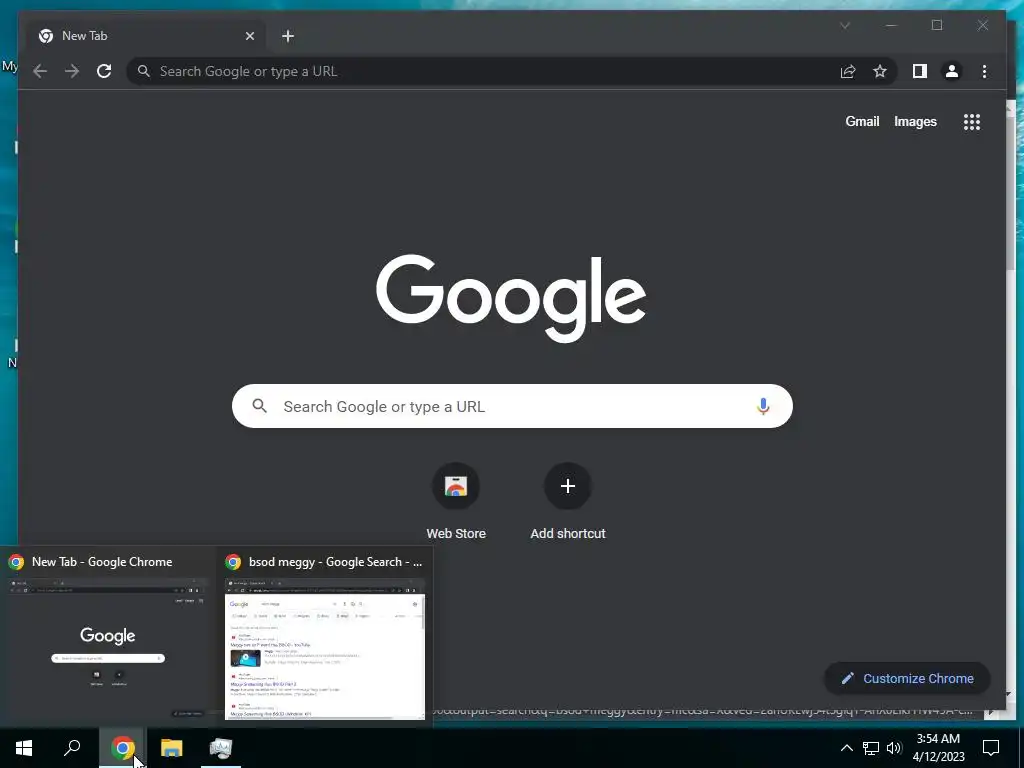
Task: Click the Customize Chrome button
Action: pos(907,679)
